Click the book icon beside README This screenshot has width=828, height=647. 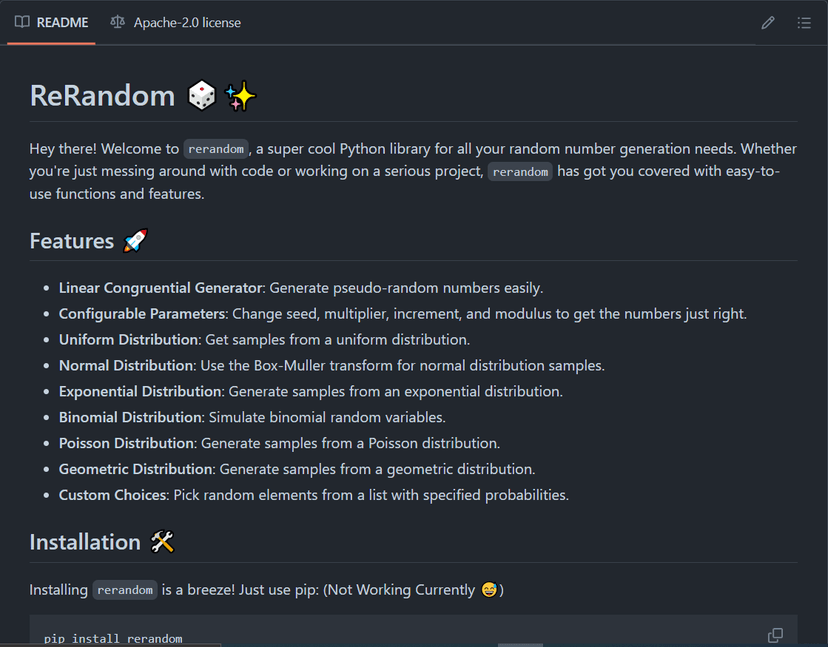(22, 22)
